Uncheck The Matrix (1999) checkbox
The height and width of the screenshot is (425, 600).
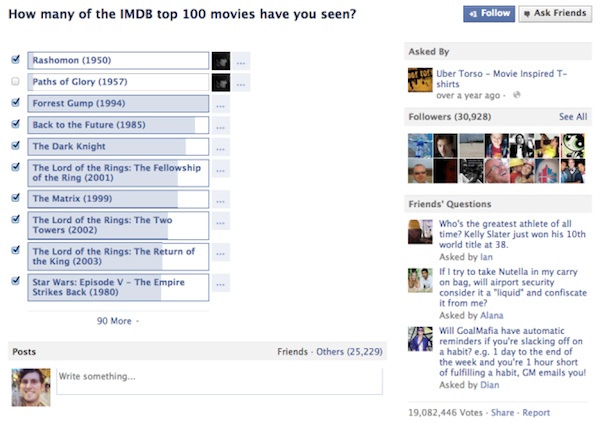pos(15,198)
